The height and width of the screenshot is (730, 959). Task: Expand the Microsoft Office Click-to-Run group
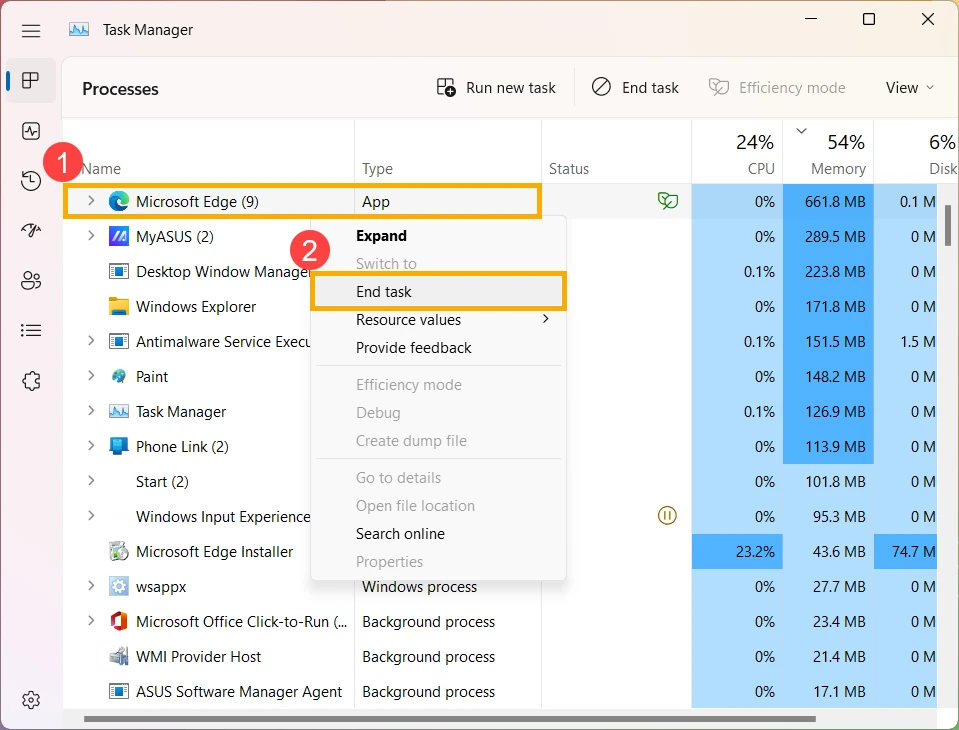(91, 621)
